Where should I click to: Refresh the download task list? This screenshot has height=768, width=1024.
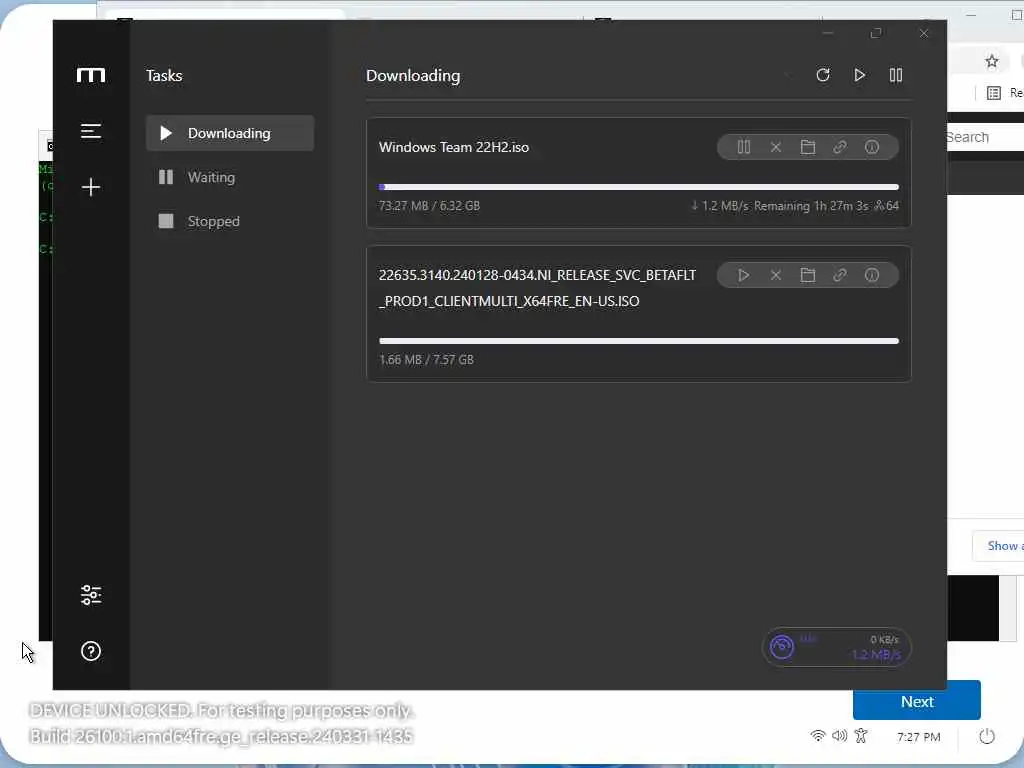[x=823, y=75]
